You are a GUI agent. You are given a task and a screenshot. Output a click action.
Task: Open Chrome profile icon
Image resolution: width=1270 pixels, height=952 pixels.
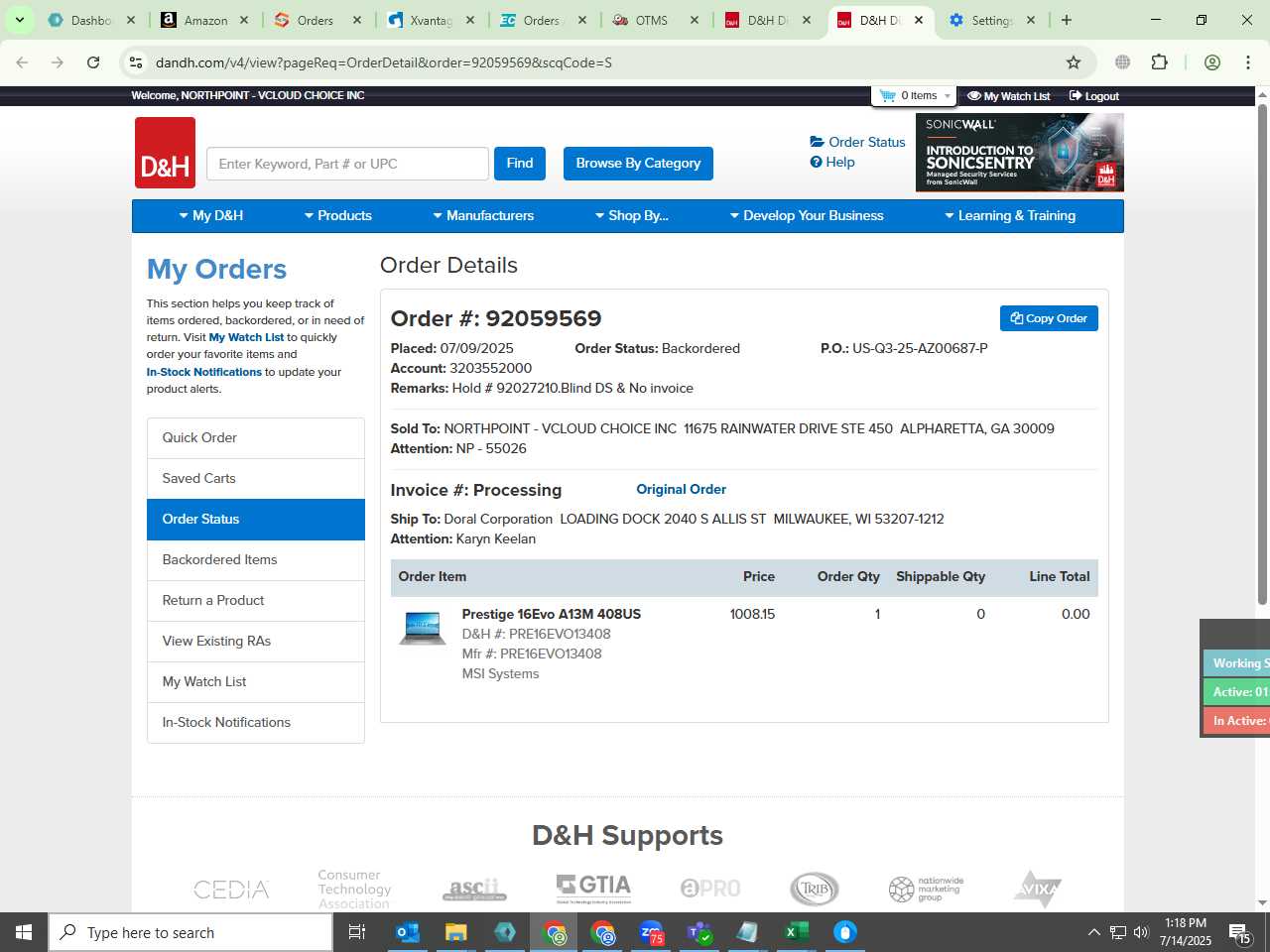click(x=1211, y=62)
